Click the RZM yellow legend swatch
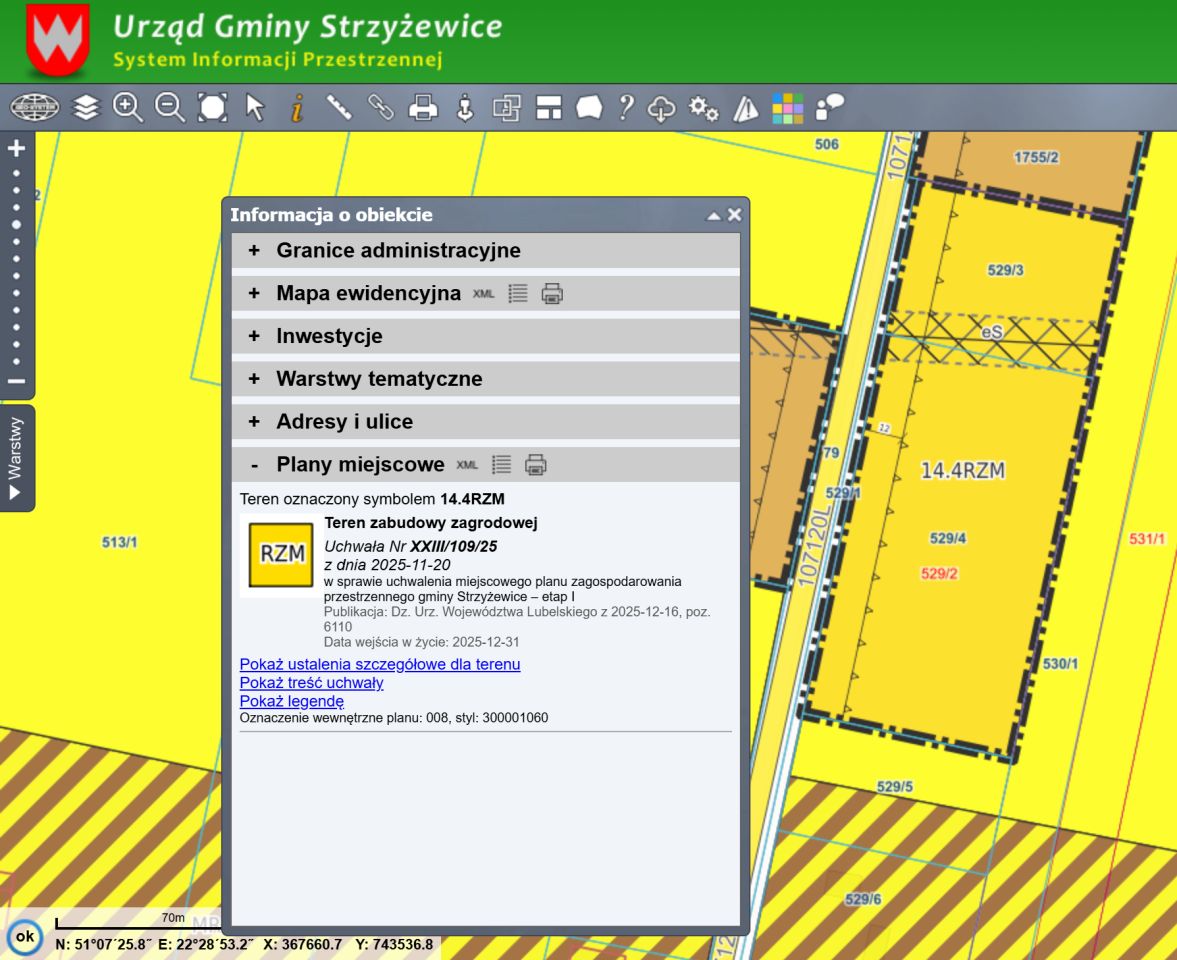 coord(281,555)
